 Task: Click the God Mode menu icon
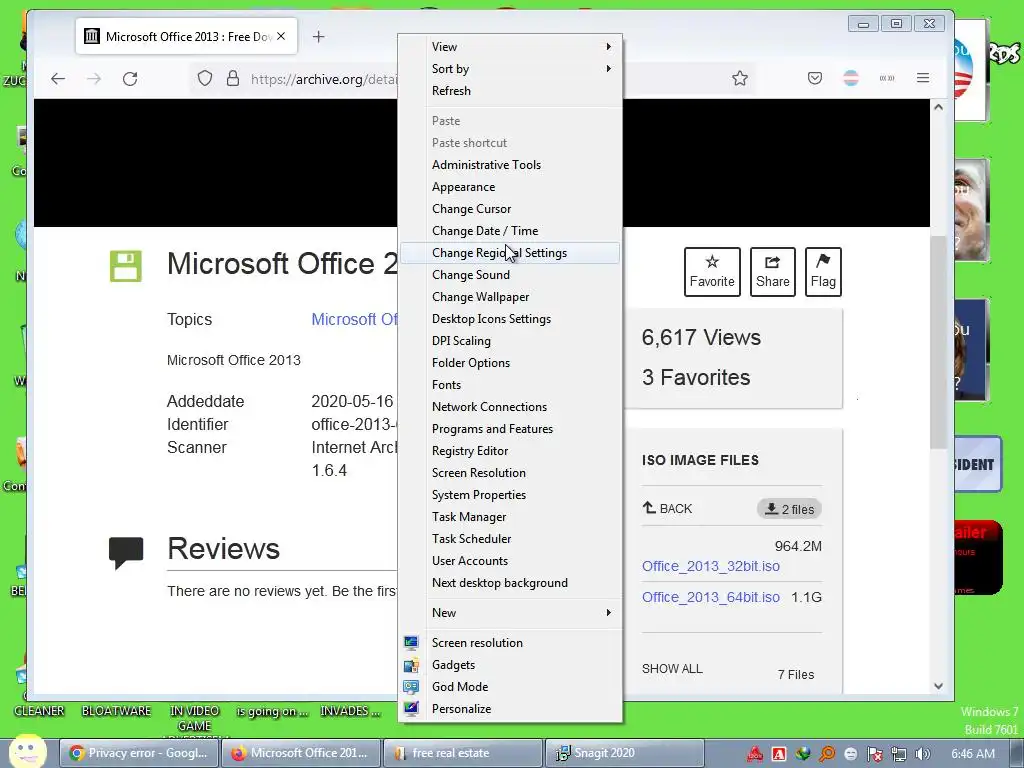pos(411,686)
